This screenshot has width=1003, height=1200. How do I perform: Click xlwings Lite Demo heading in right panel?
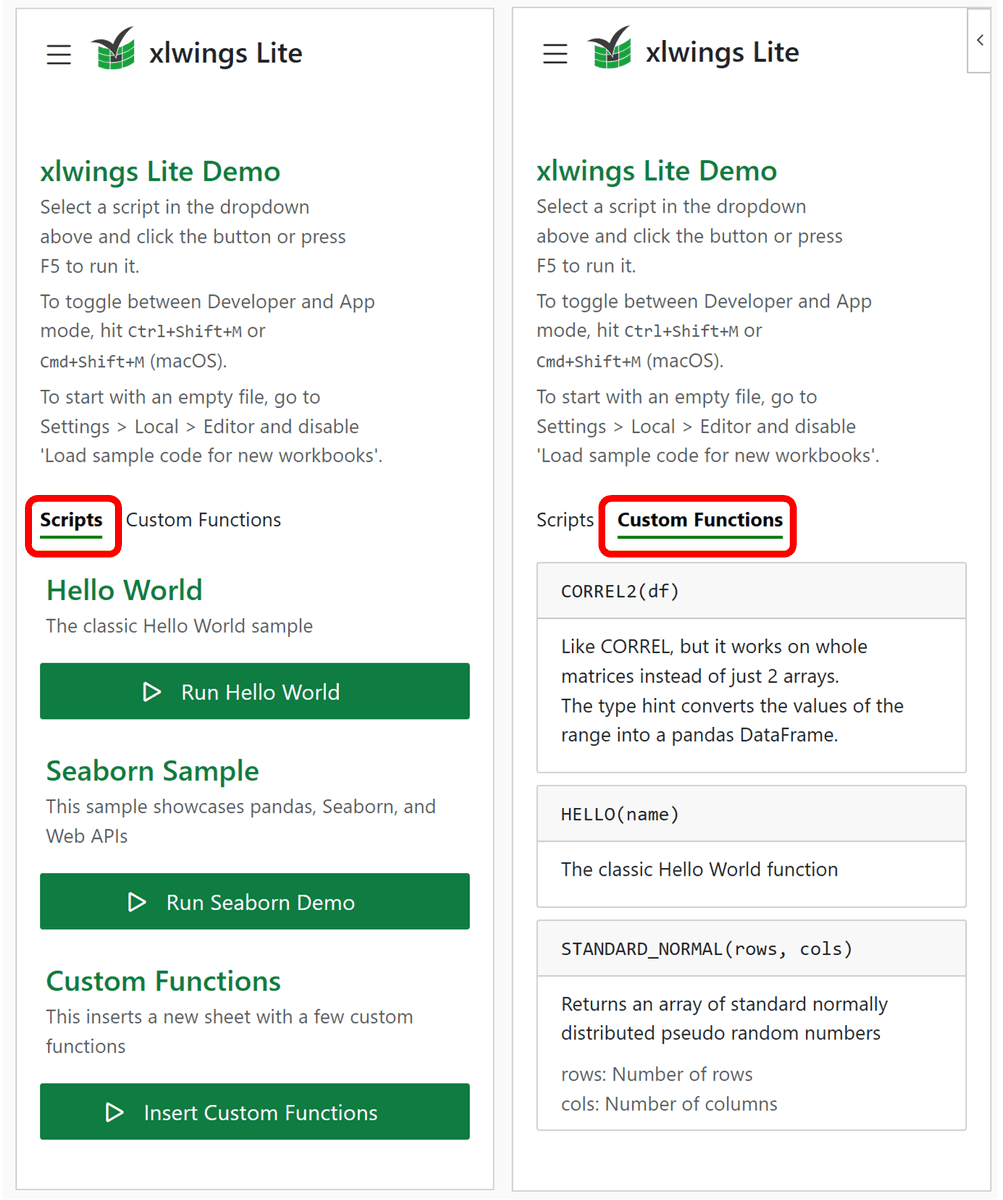656,171
